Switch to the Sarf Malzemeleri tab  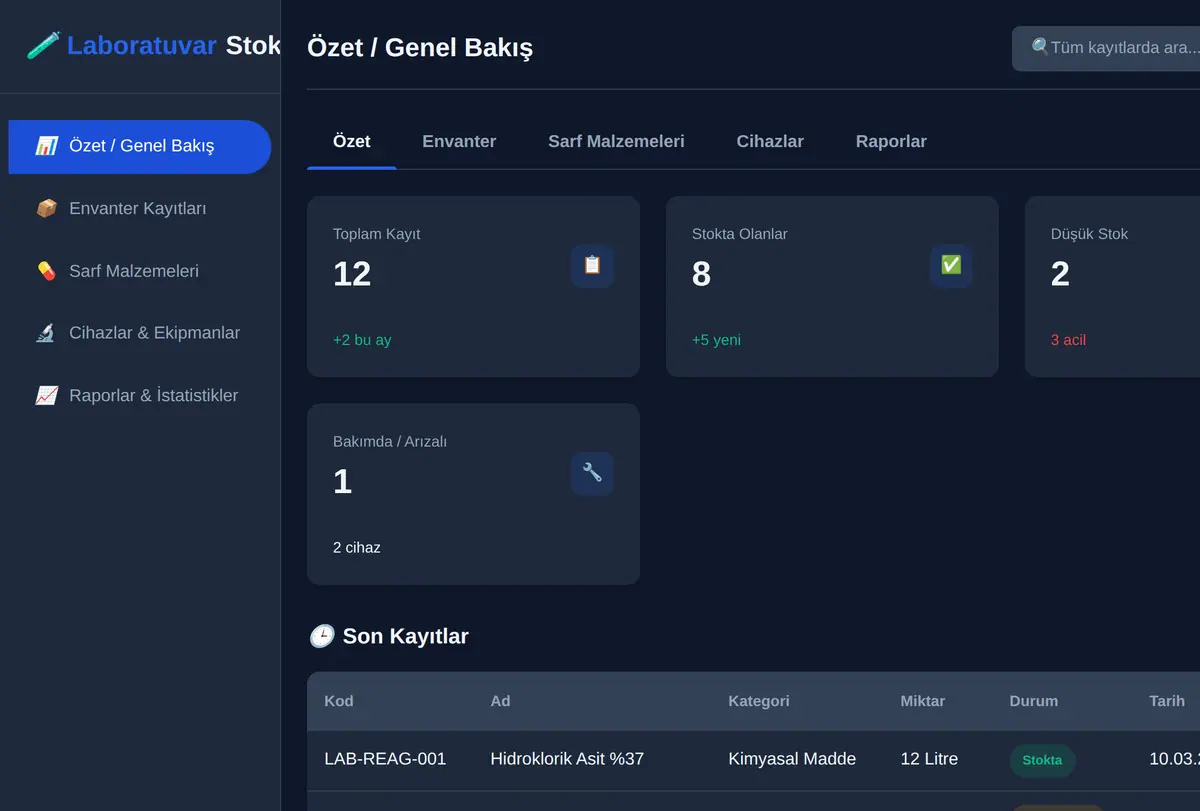point(616,141)
